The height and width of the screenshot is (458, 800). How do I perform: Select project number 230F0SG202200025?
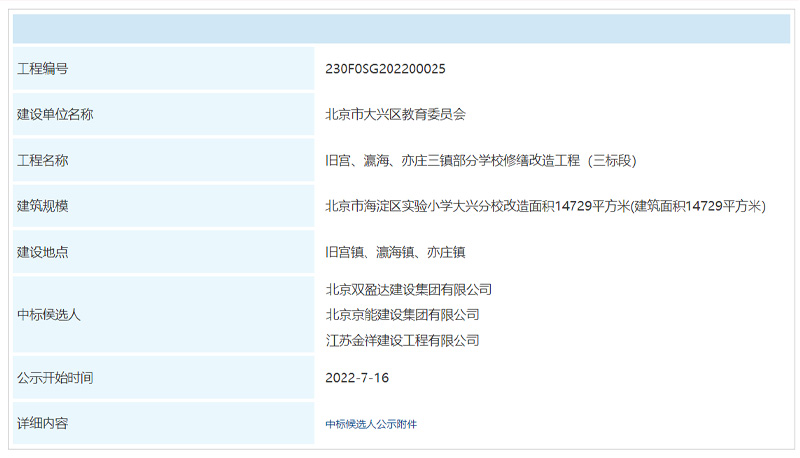coord(385,69)
